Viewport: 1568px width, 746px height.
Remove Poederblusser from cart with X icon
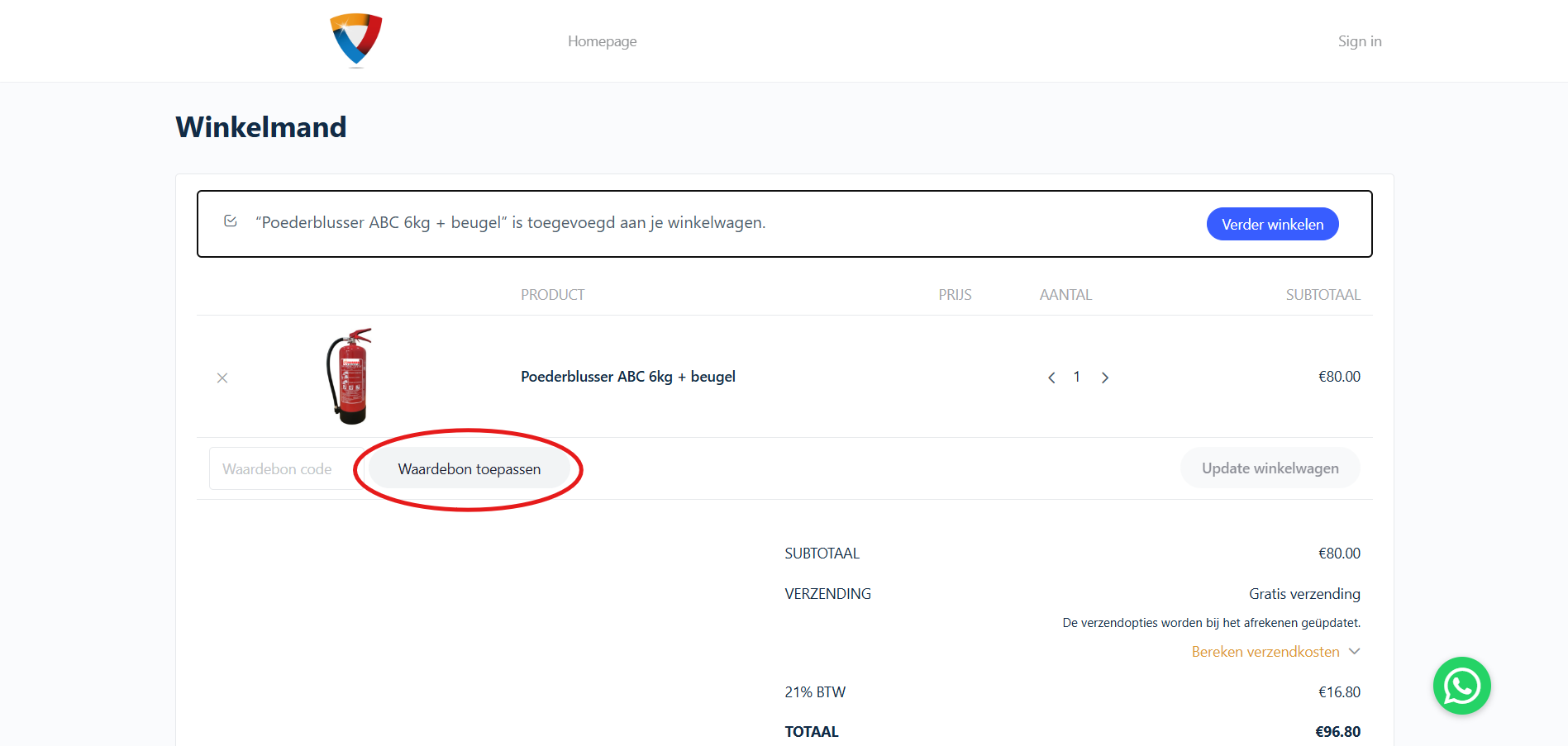222,378
